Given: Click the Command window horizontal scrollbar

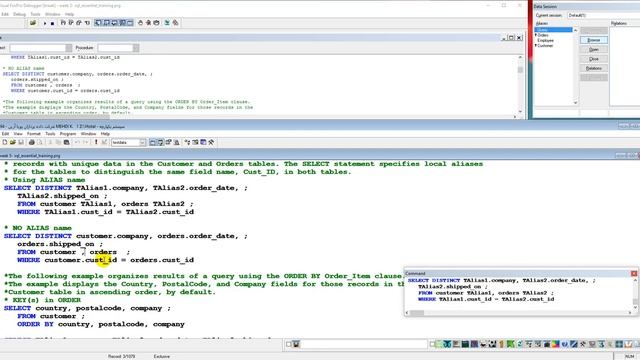Looking at the screenshot, I should pos(518,313).
